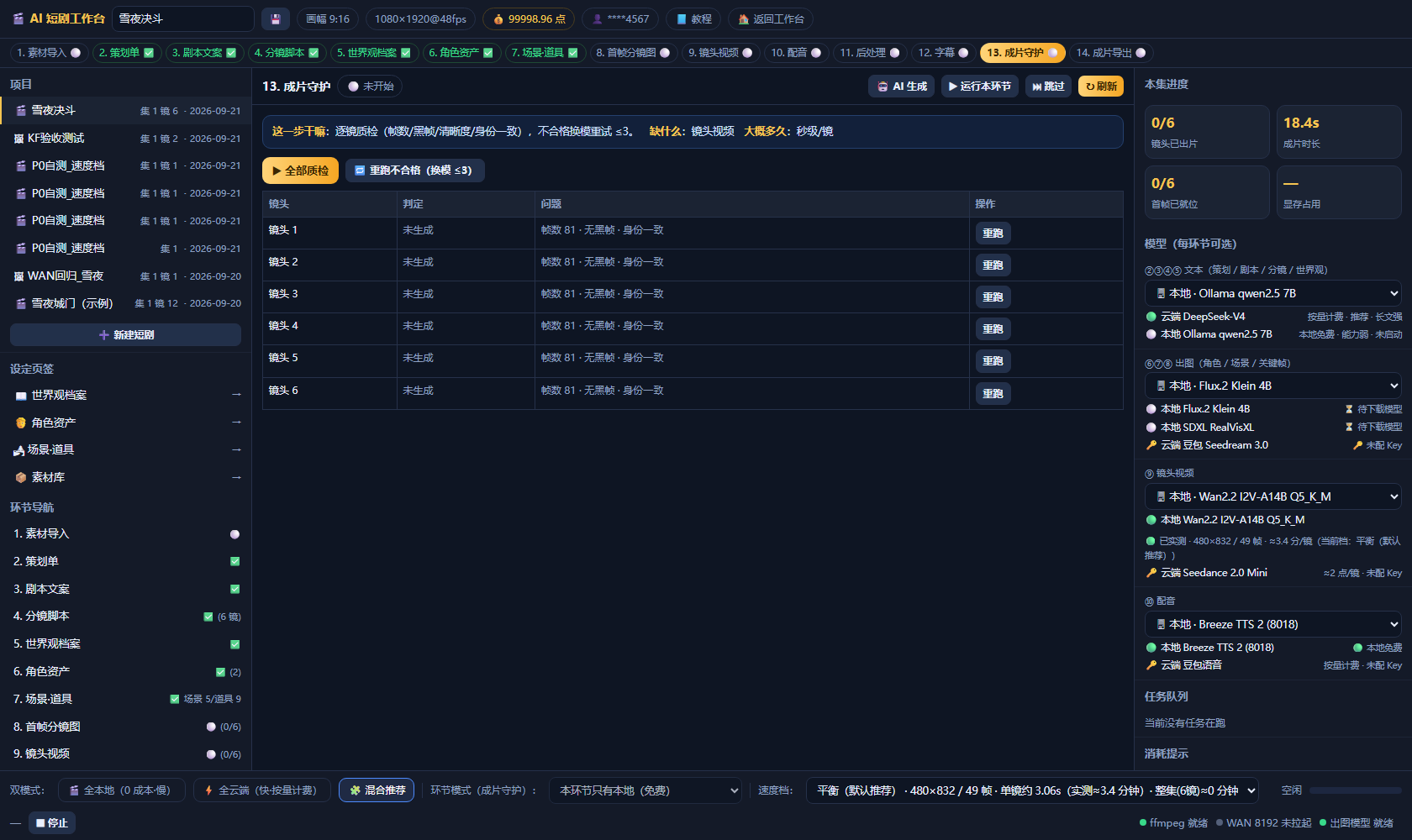
Task: Open the 世界观档案 settings page icon
Action: pyautogui.click(x=21, y=396)
